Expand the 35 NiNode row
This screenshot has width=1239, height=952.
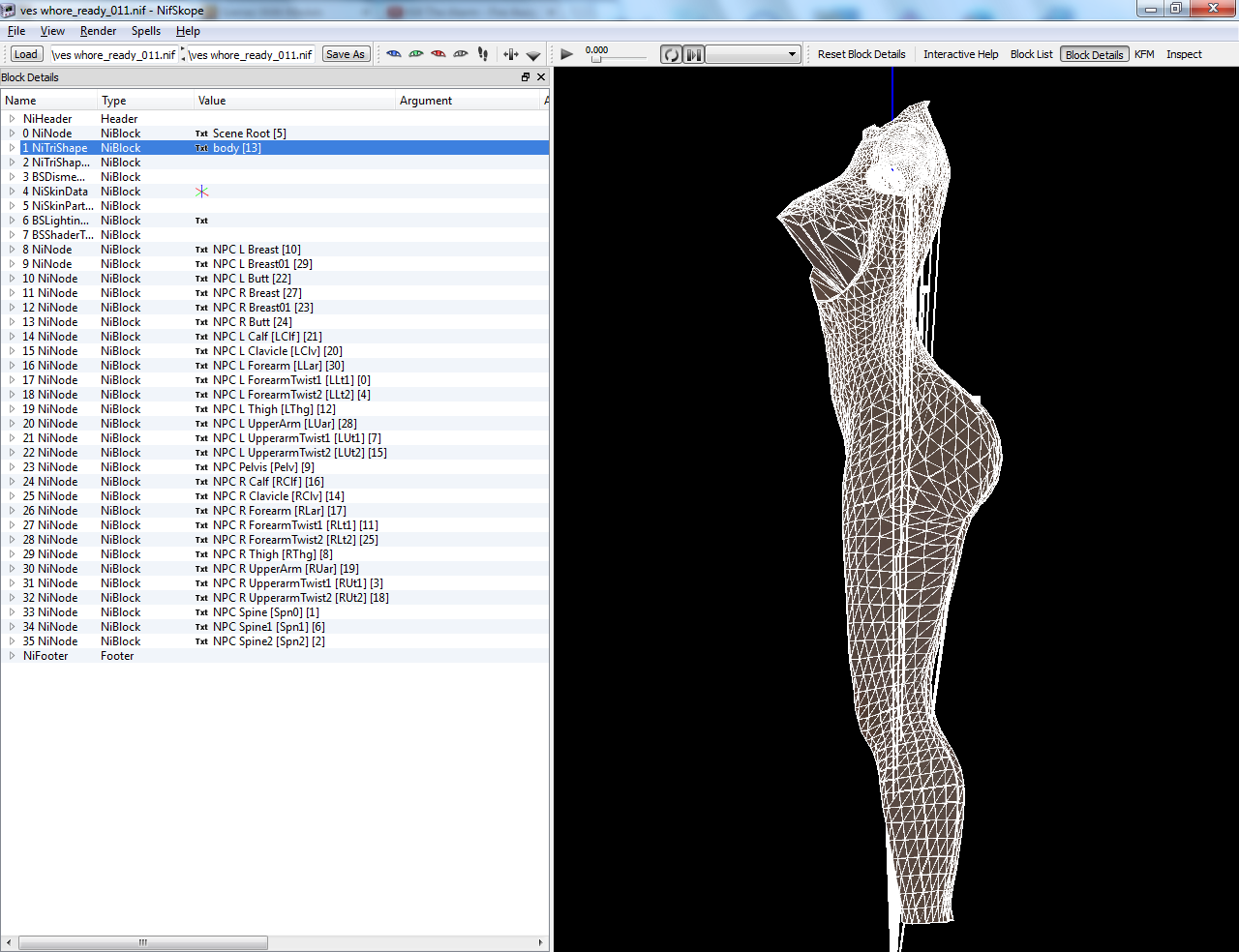click(x=12, y=641)
